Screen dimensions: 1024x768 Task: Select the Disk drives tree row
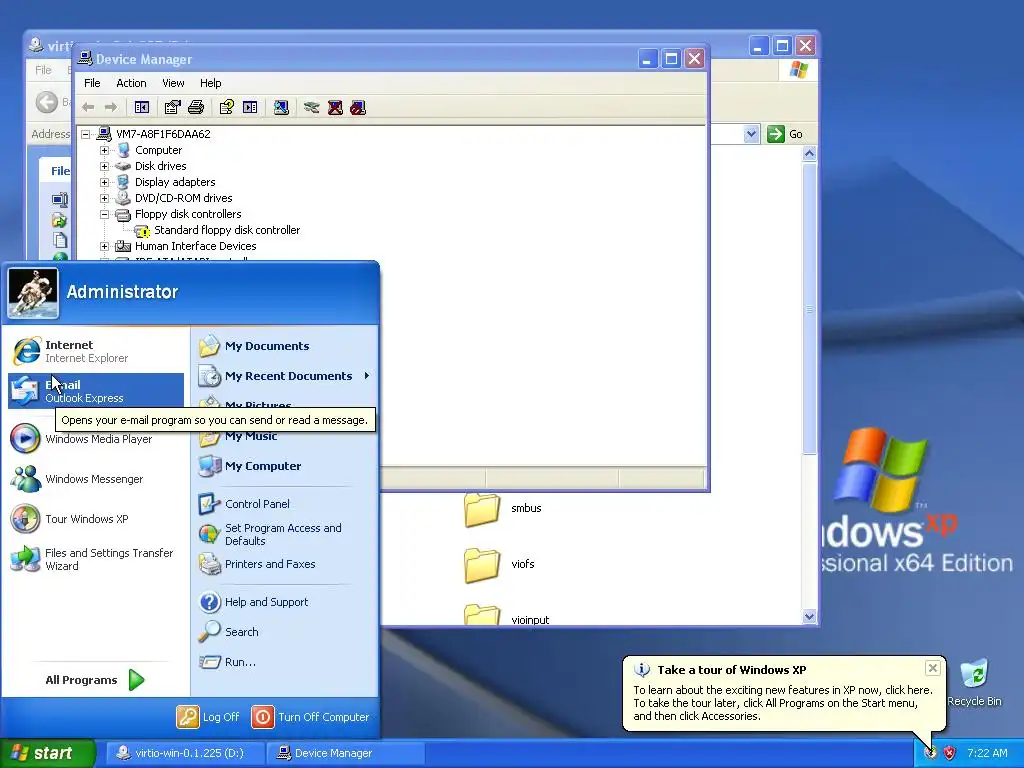coord(161,166)
